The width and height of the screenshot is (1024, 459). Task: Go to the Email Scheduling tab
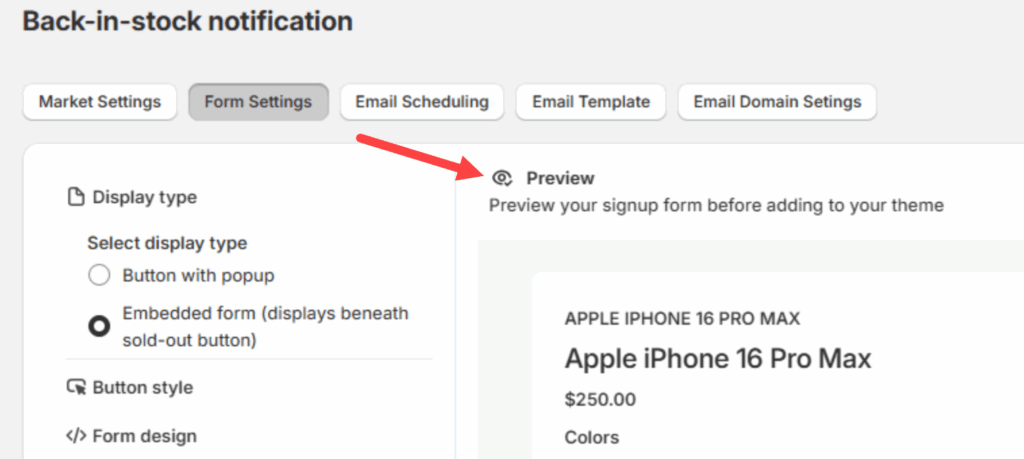pyautogui.click(x=421, y=102)
